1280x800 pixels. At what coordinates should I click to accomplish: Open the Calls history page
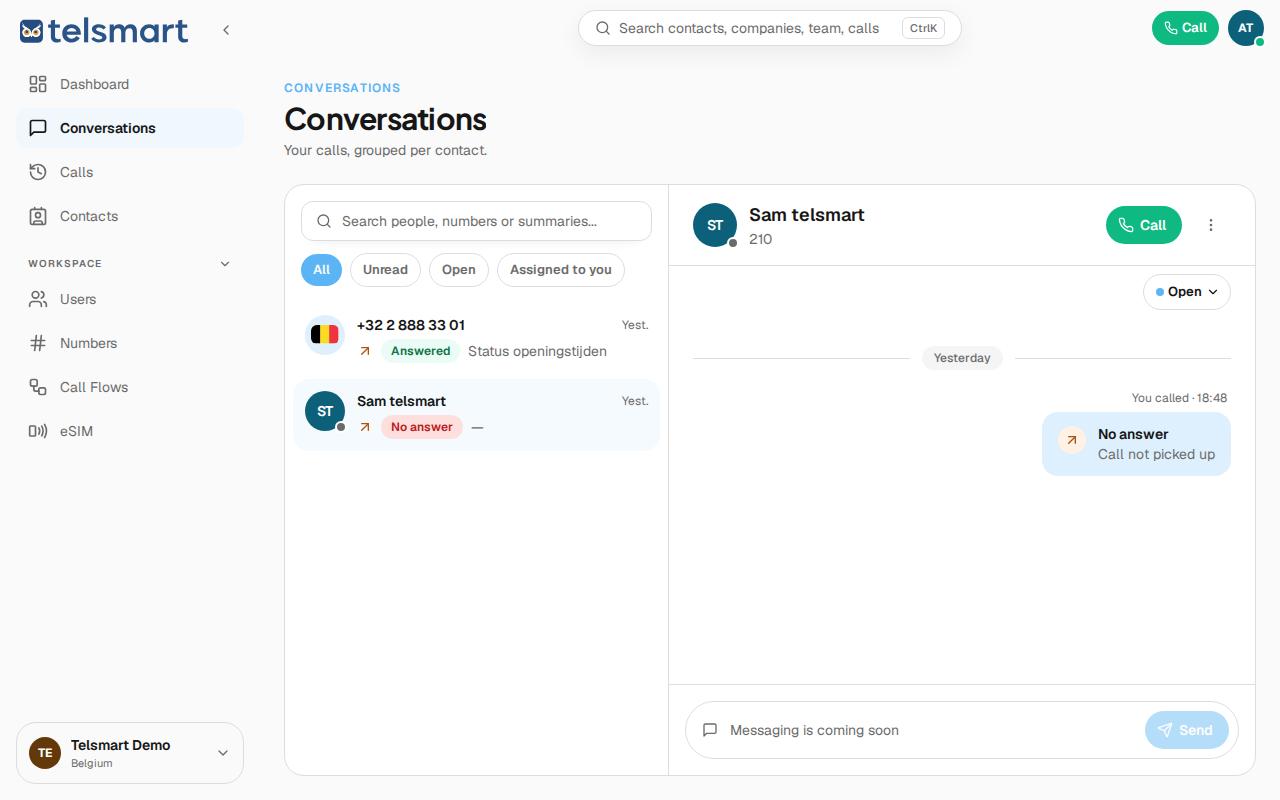click(130, 172)
